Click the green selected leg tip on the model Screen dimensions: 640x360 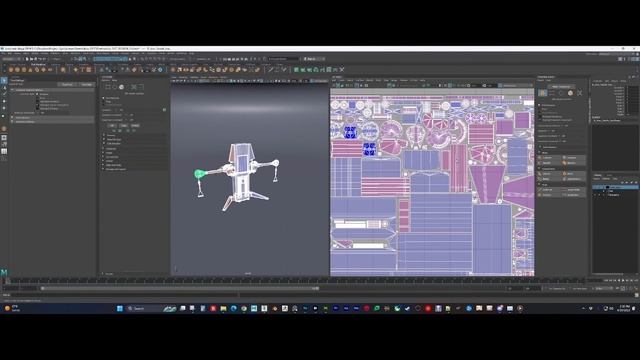click(199, 174)
